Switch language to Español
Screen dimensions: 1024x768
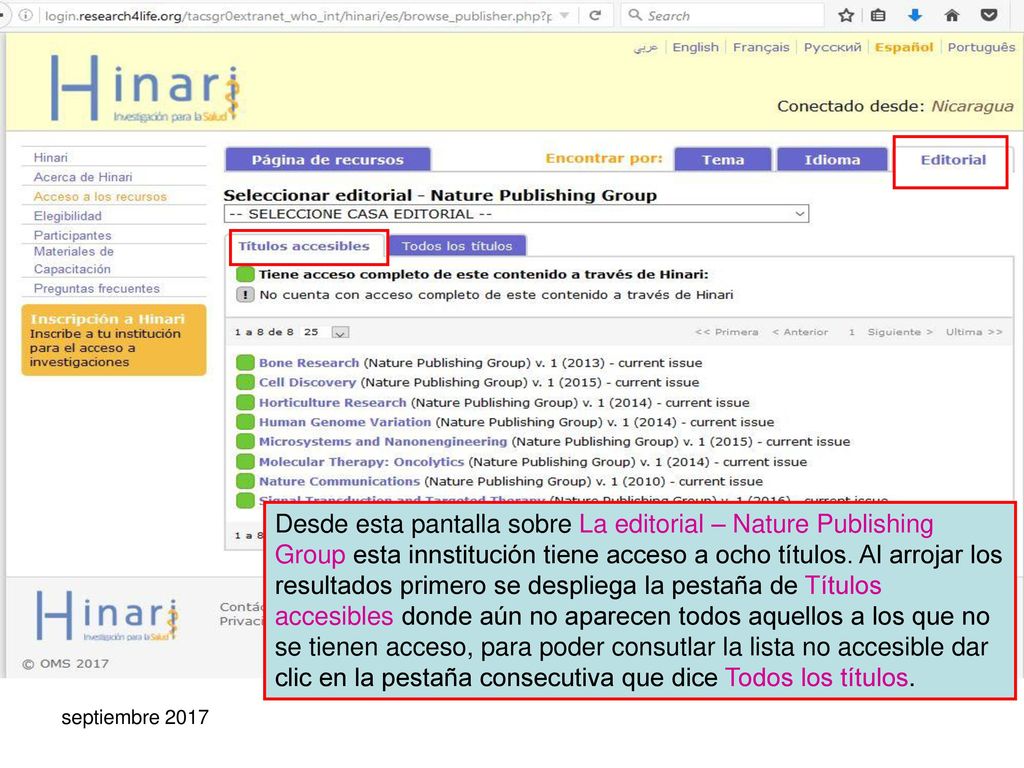[904, 47]
